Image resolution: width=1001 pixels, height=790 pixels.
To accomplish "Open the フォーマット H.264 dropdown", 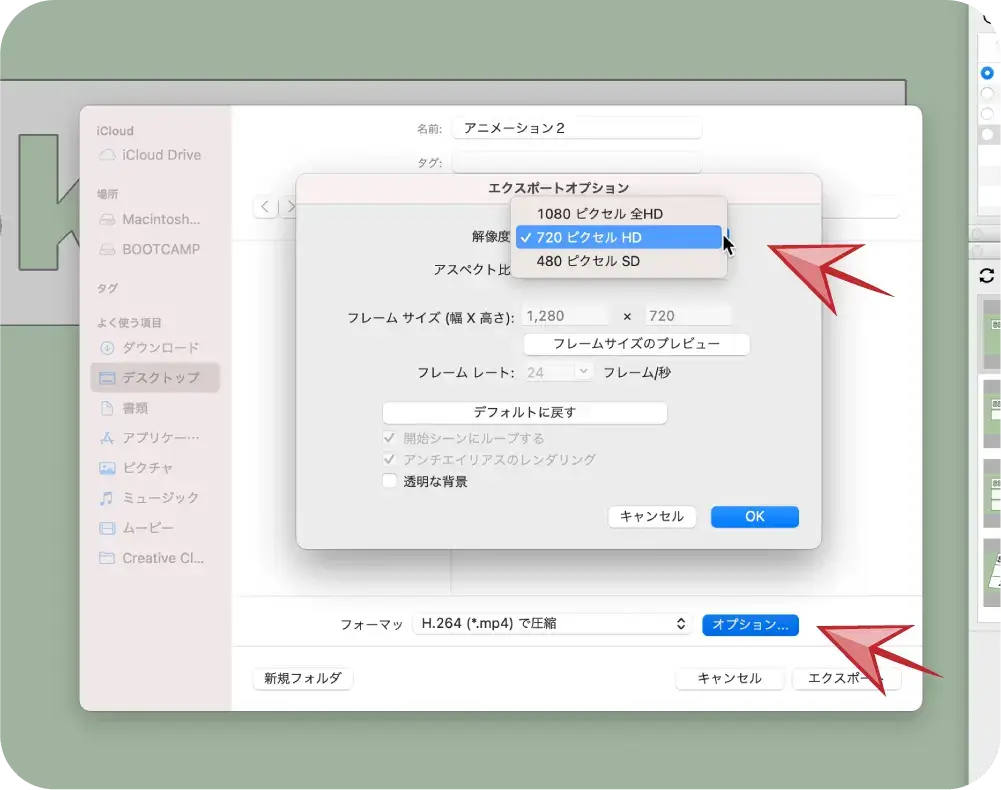I will click(x=552, y=624).
